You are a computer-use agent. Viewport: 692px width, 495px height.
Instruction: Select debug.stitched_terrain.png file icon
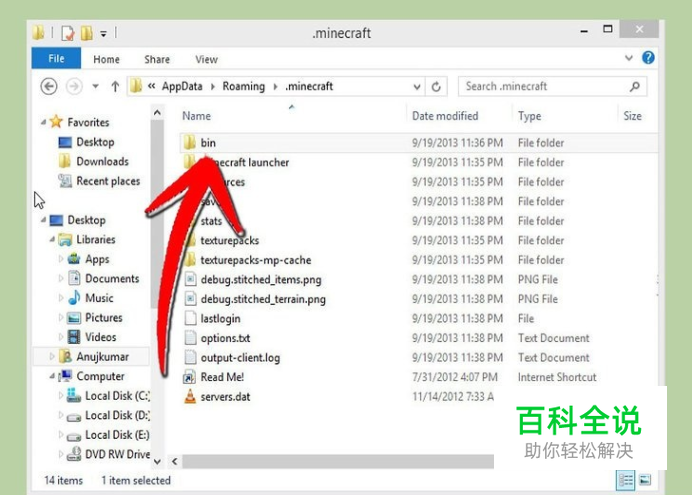point(190,299)
